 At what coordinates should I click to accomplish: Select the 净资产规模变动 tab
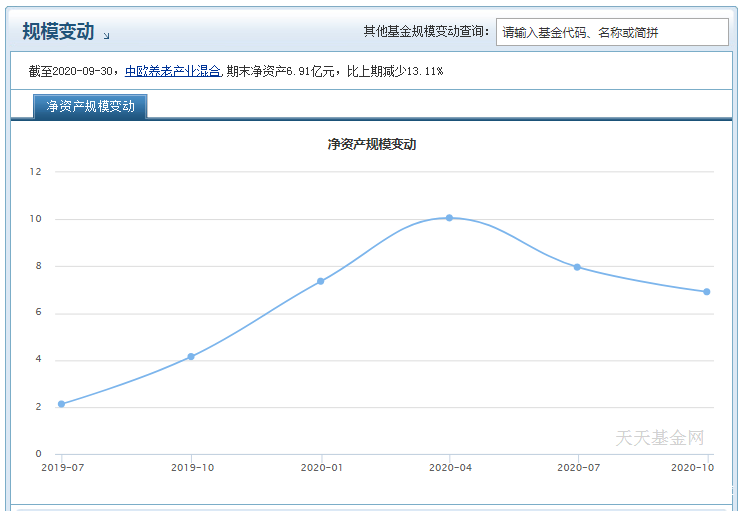tap(90, 106)
